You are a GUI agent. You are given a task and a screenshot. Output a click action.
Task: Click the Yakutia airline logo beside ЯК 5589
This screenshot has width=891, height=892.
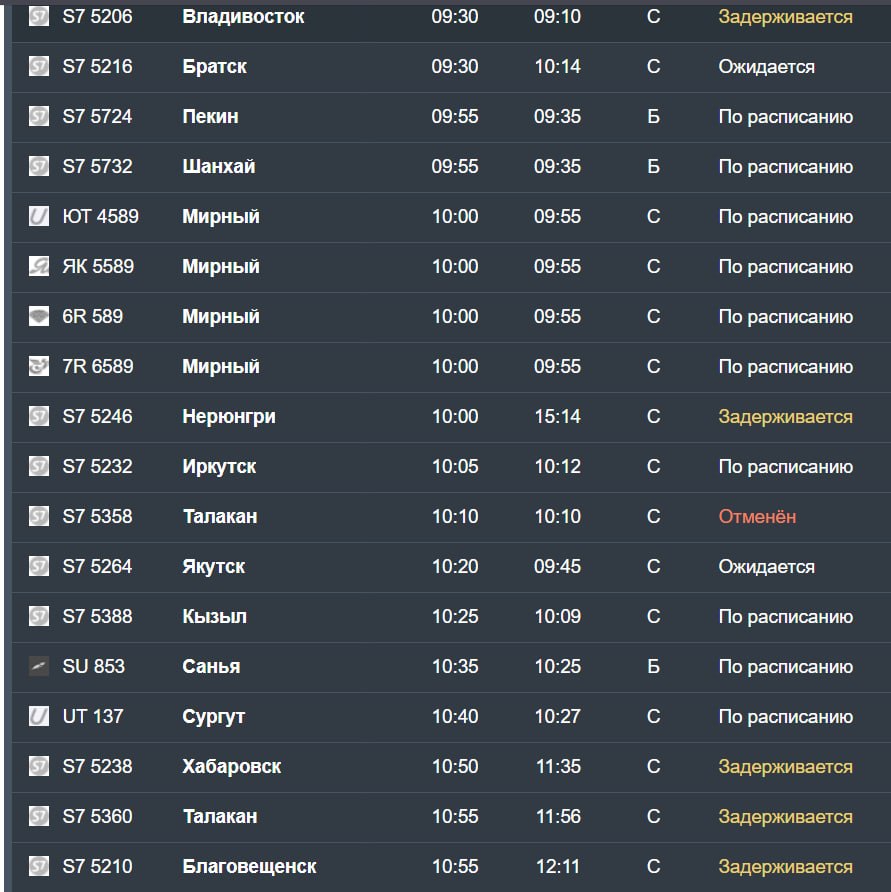[x=39, y=266]
